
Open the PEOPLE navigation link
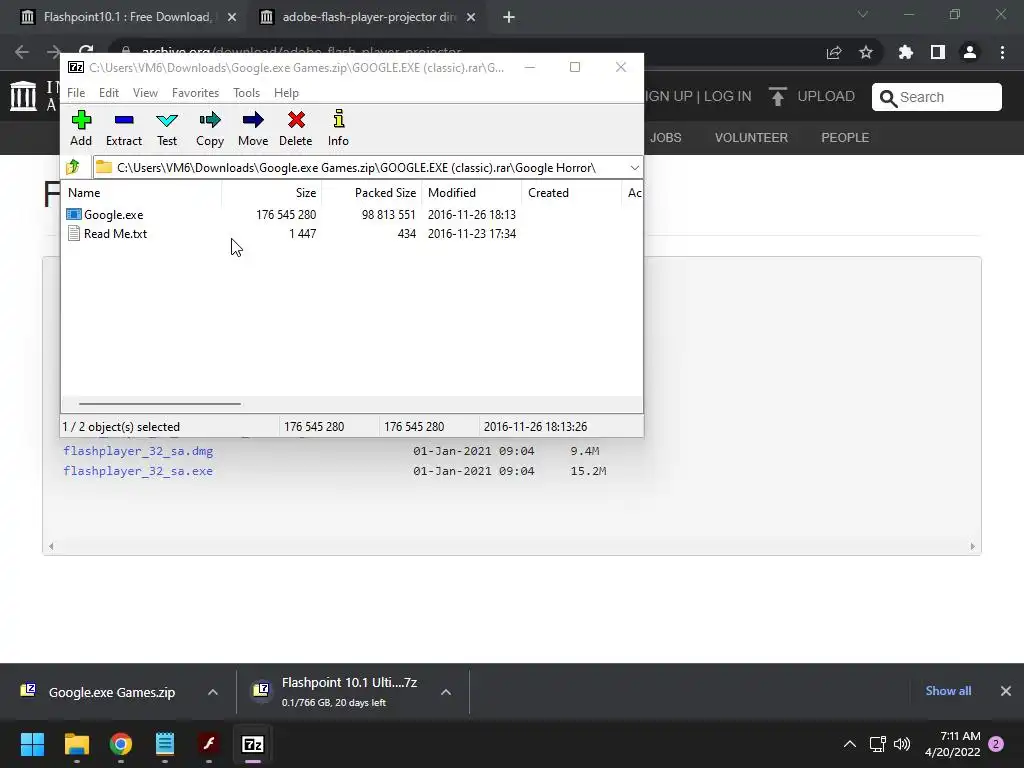pos(845,138)
